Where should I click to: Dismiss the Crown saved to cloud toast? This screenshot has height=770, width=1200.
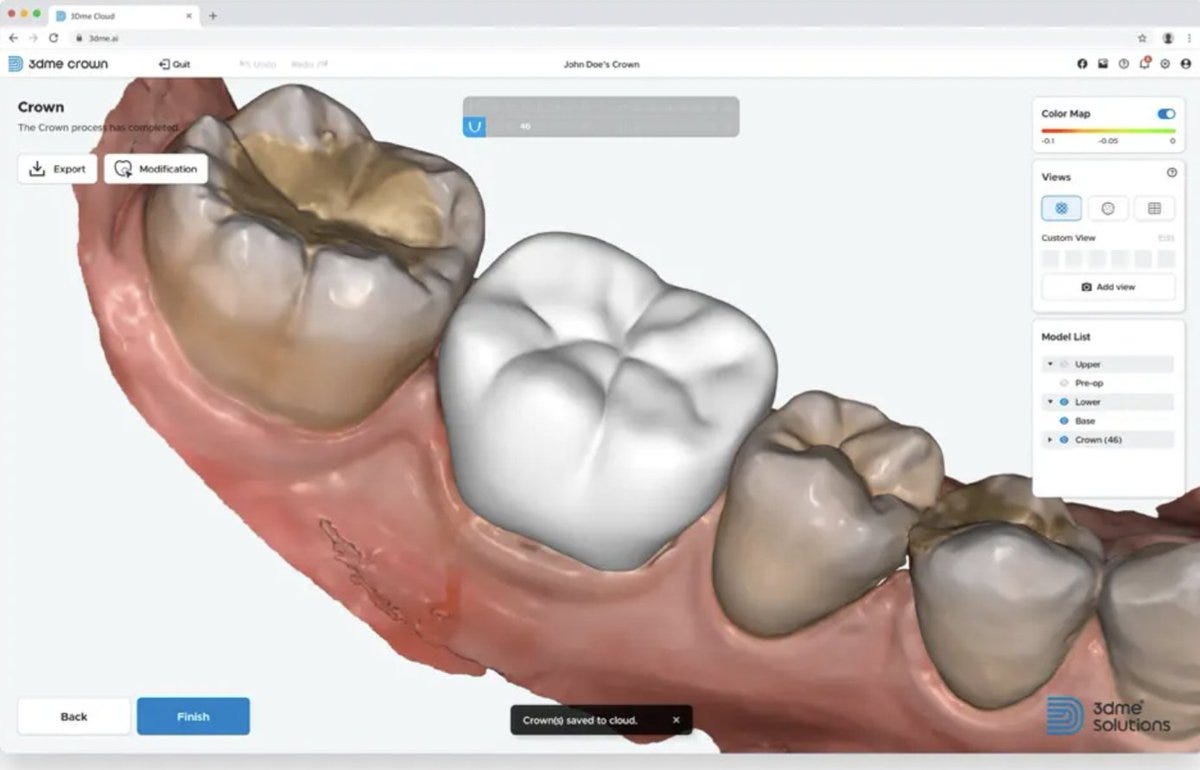point(675,719)
